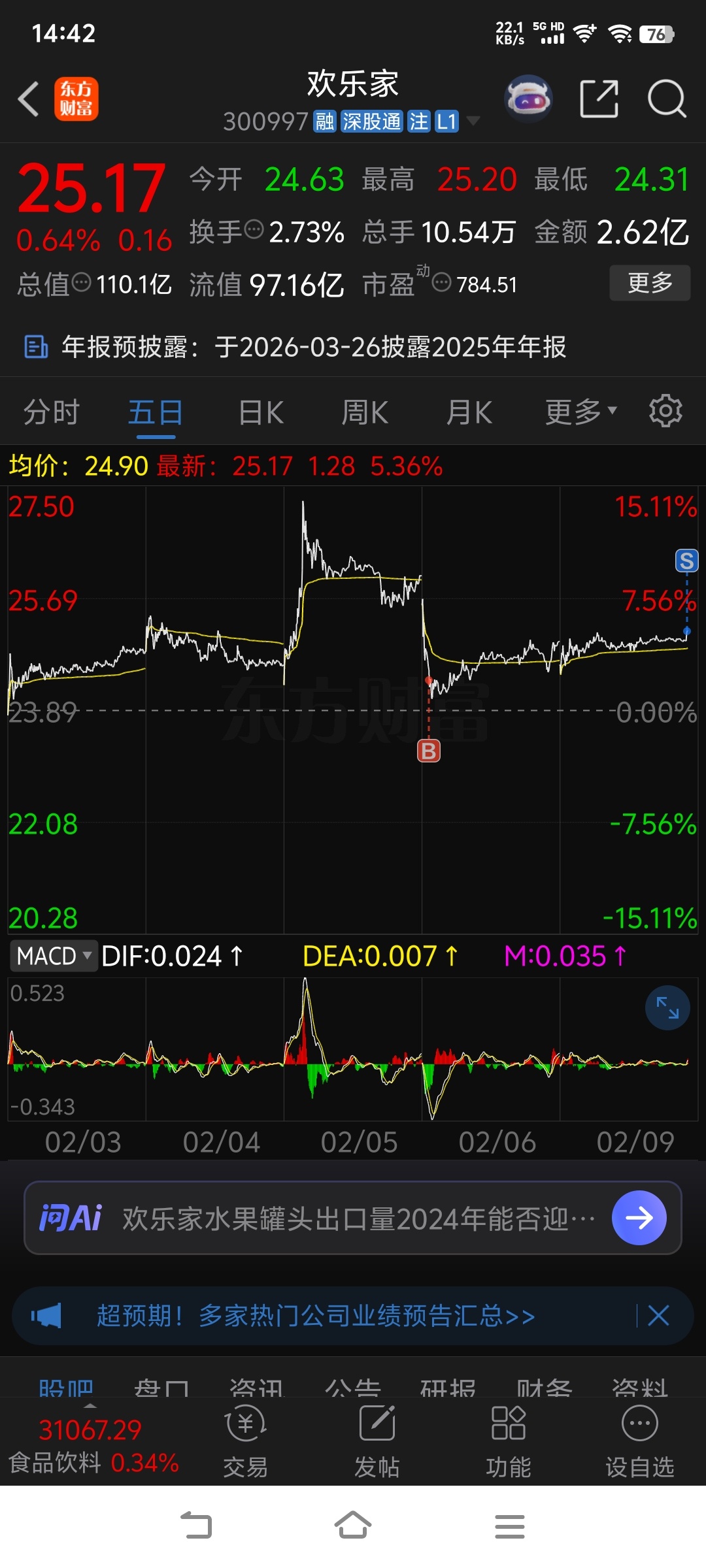Tap the L1 level tag
The image size is (706, 1568).
[446, 122]
